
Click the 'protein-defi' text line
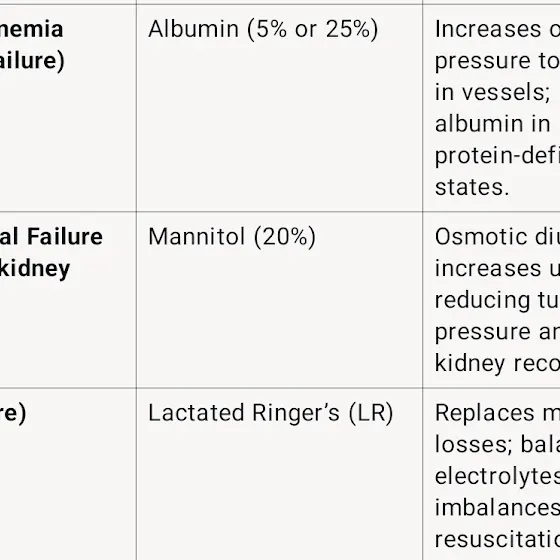[498, 156]
